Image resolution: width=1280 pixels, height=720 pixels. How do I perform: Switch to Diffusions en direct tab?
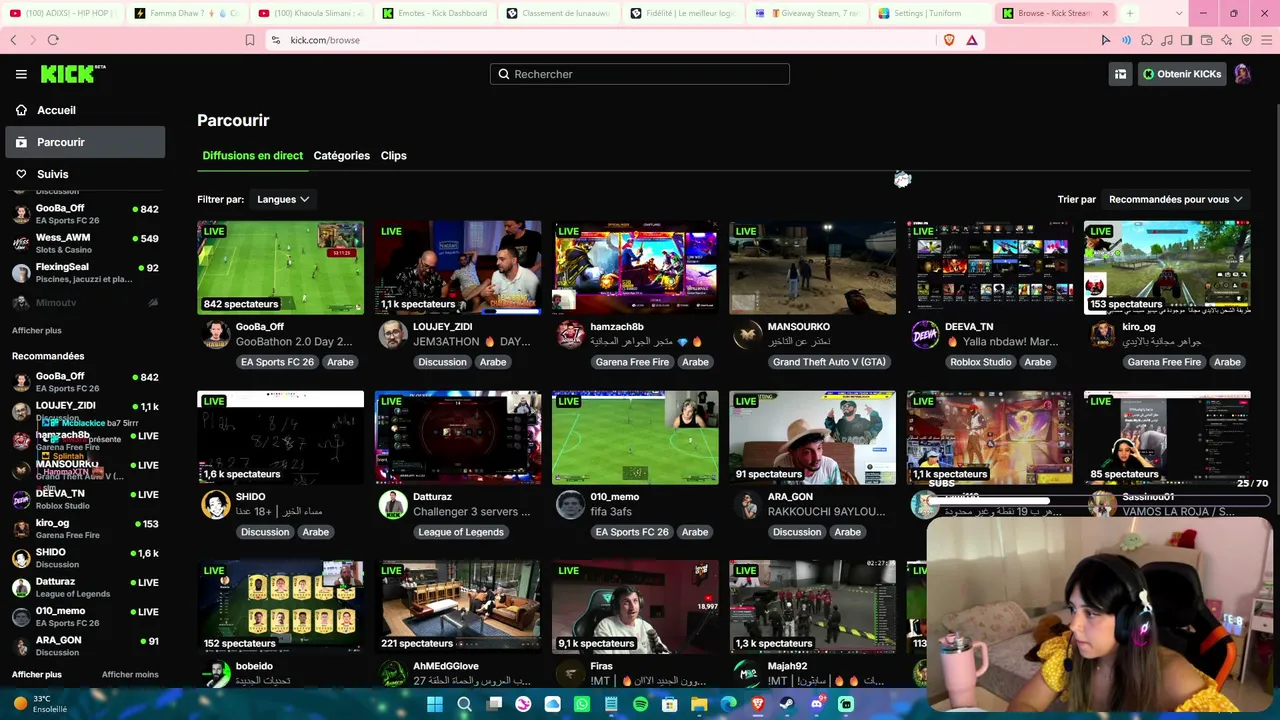(x=253, y=156)
